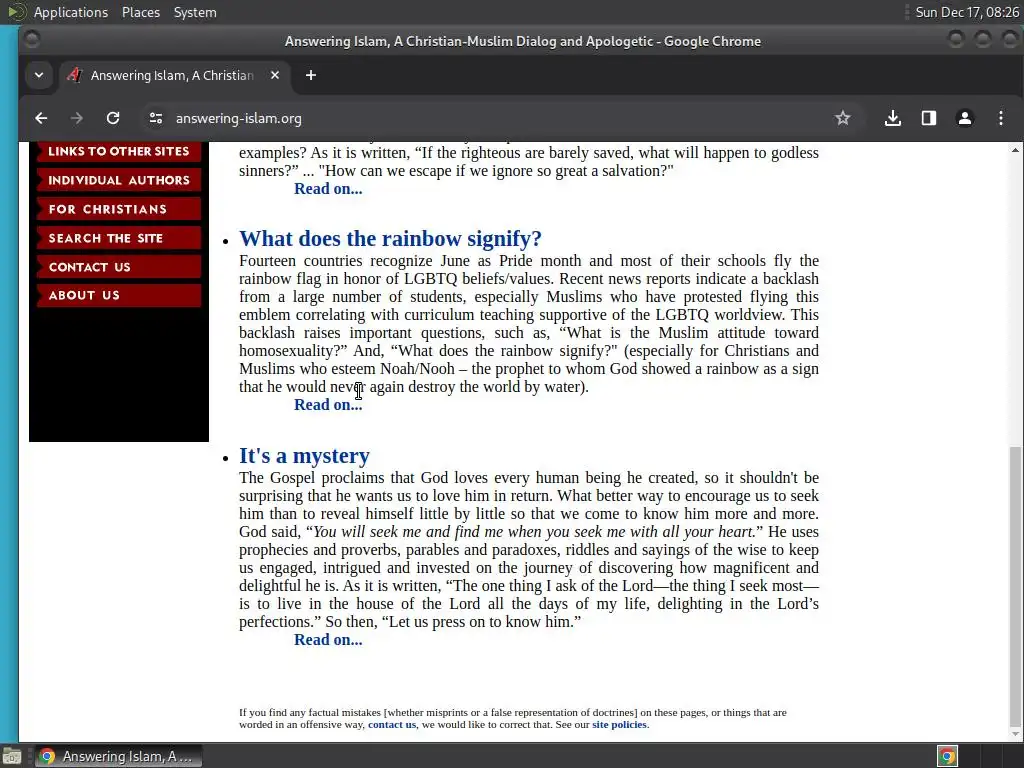The image size is (1024, 768).
Task: Click the page vertical scrollbar thumb
Action: coord(1014,585)
